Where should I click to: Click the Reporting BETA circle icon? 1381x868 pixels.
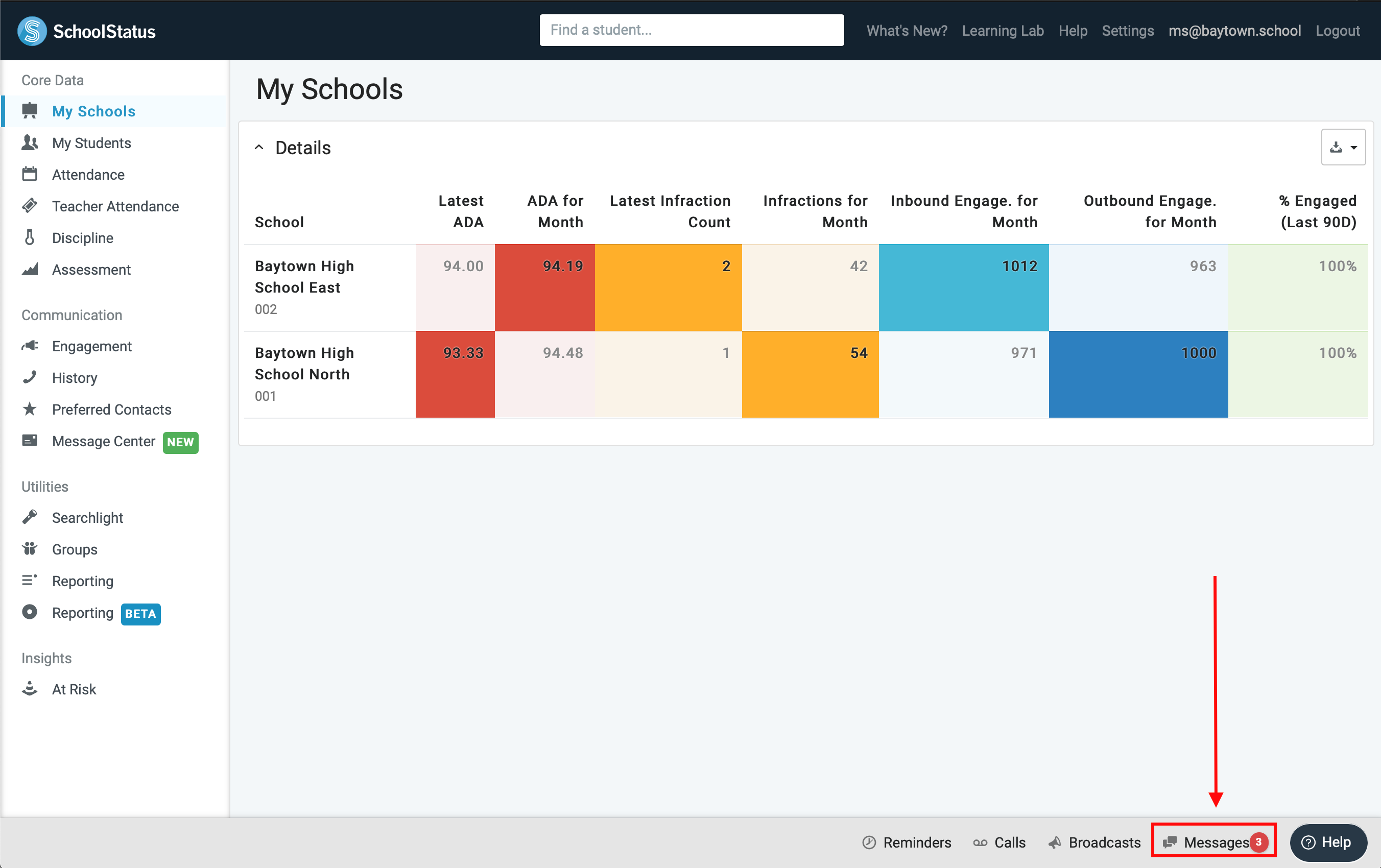click(30, 612)
